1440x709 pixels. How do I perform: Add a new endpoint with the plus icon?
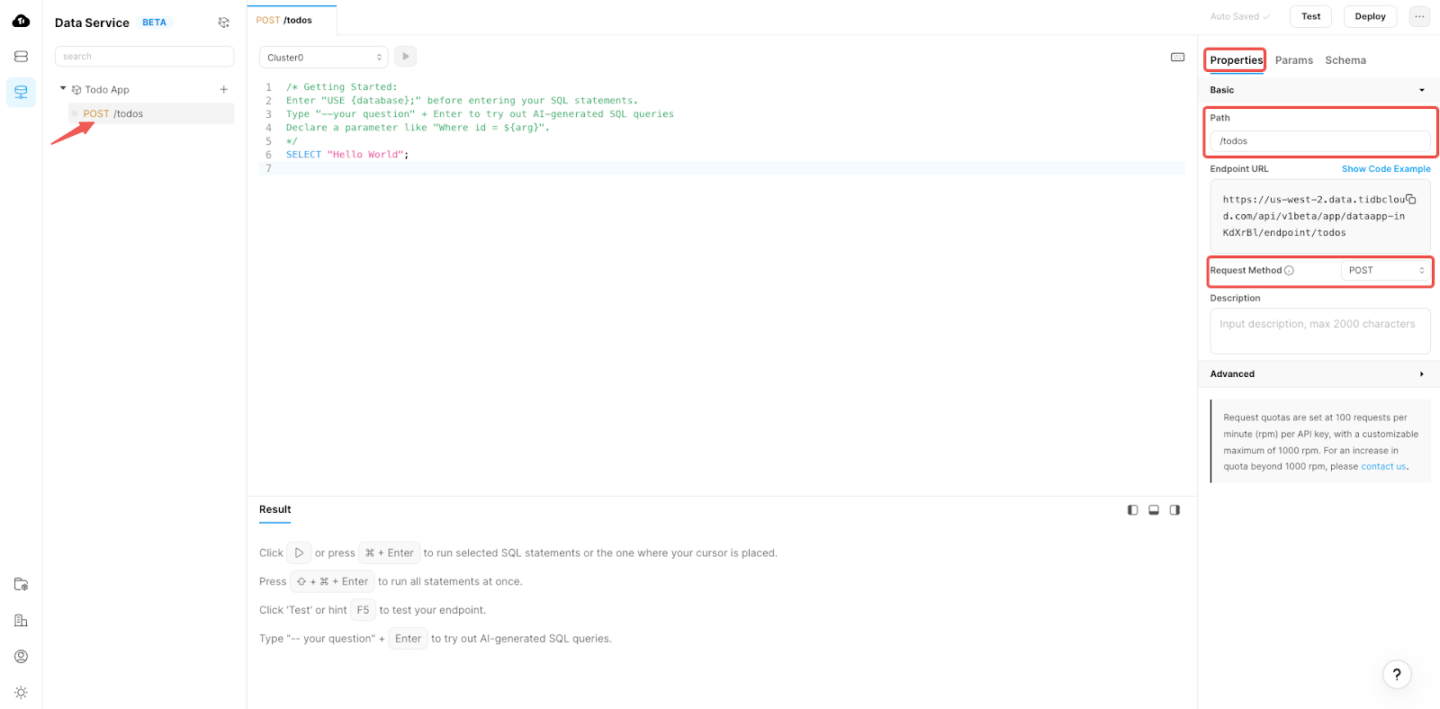pos(223,89)
